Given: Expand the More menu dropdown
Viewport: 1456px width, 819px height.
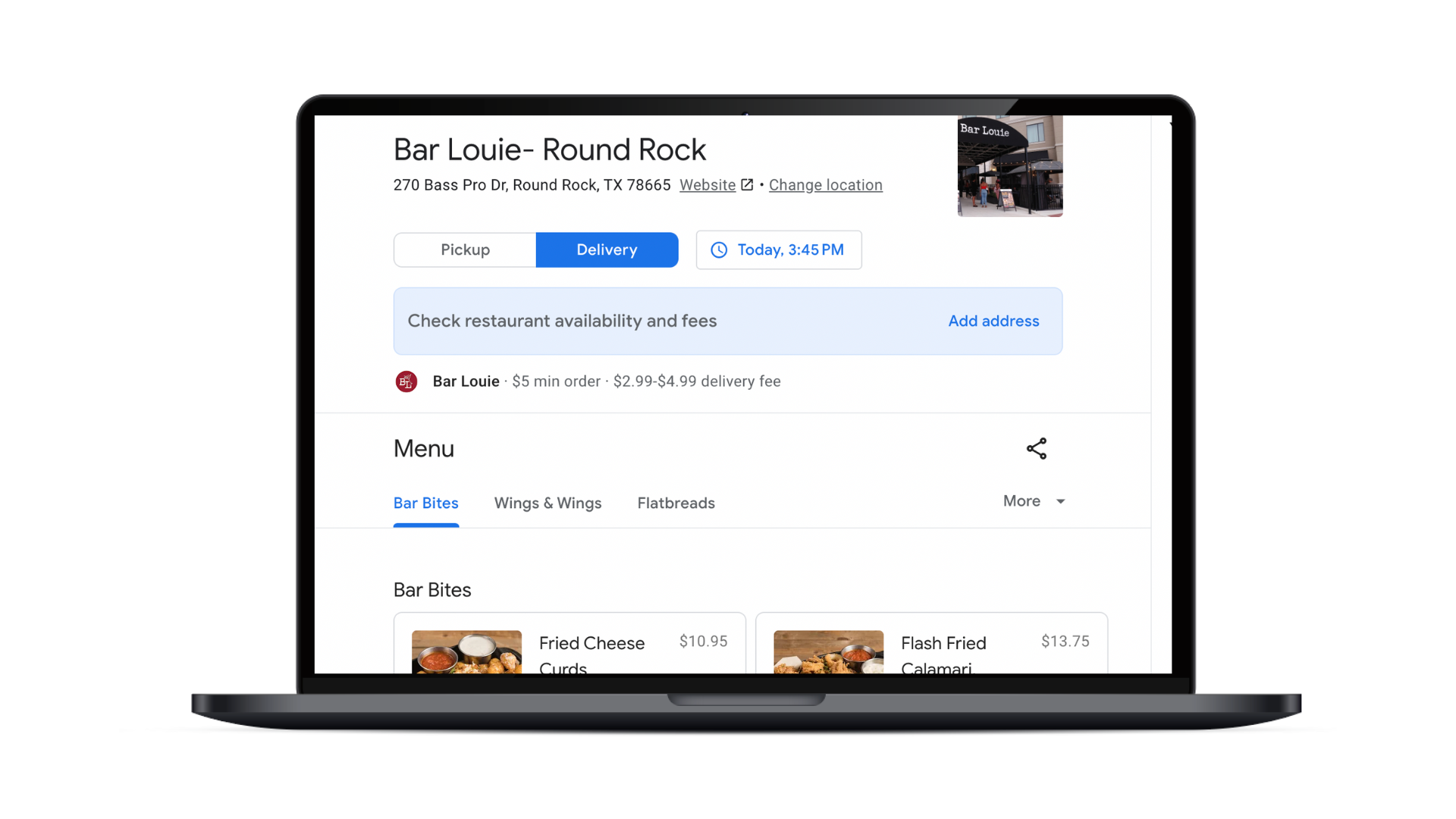Looking at the screenshot, I should 1037,502.
